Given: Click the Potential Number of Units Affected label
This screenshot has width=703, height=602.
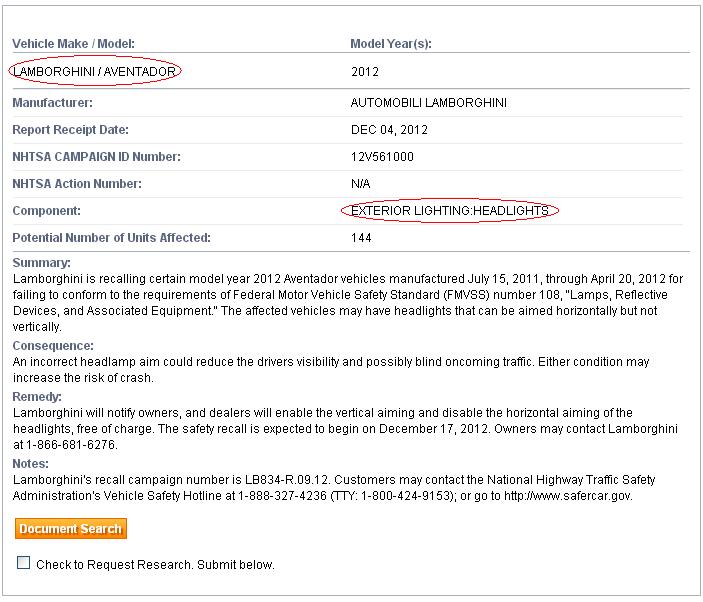Looking at the screenshot, I should (111, 238).
